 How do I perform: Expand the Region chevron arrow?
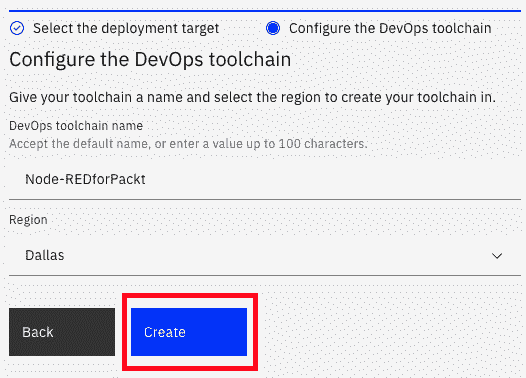coord(497,256)
